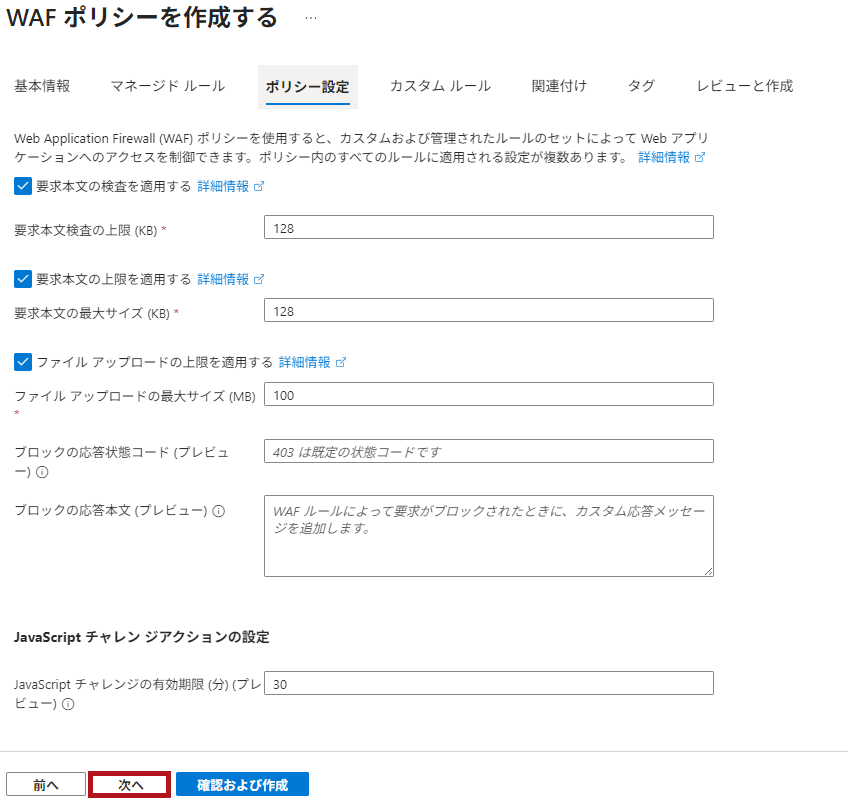Select the 関連付け tab

(x=559, y=86)
